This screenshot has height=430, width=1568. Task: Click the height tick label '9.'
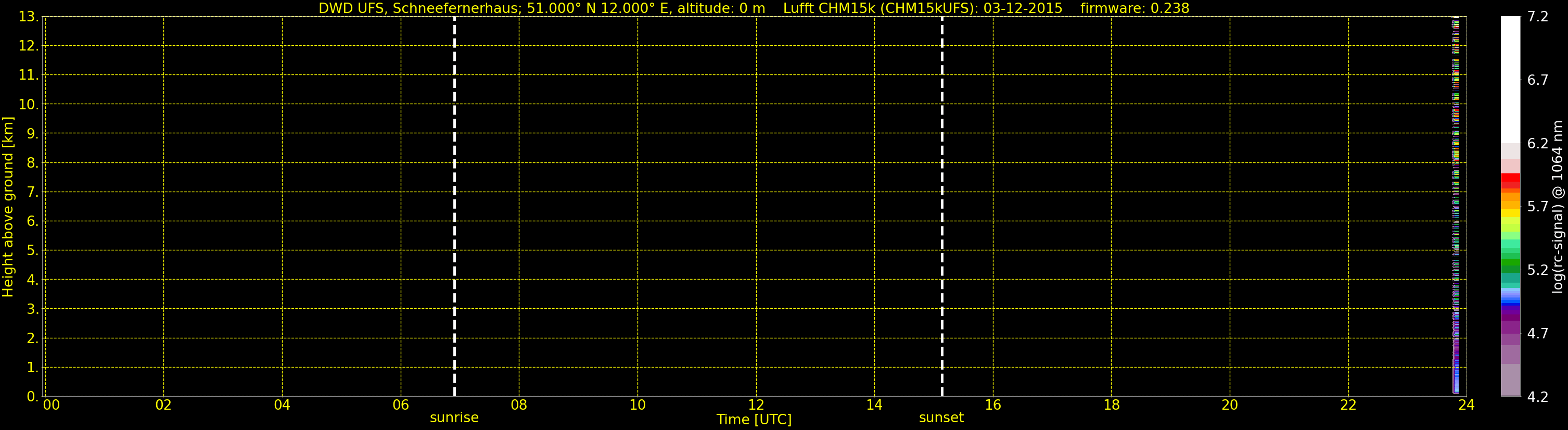coord(32,134)
